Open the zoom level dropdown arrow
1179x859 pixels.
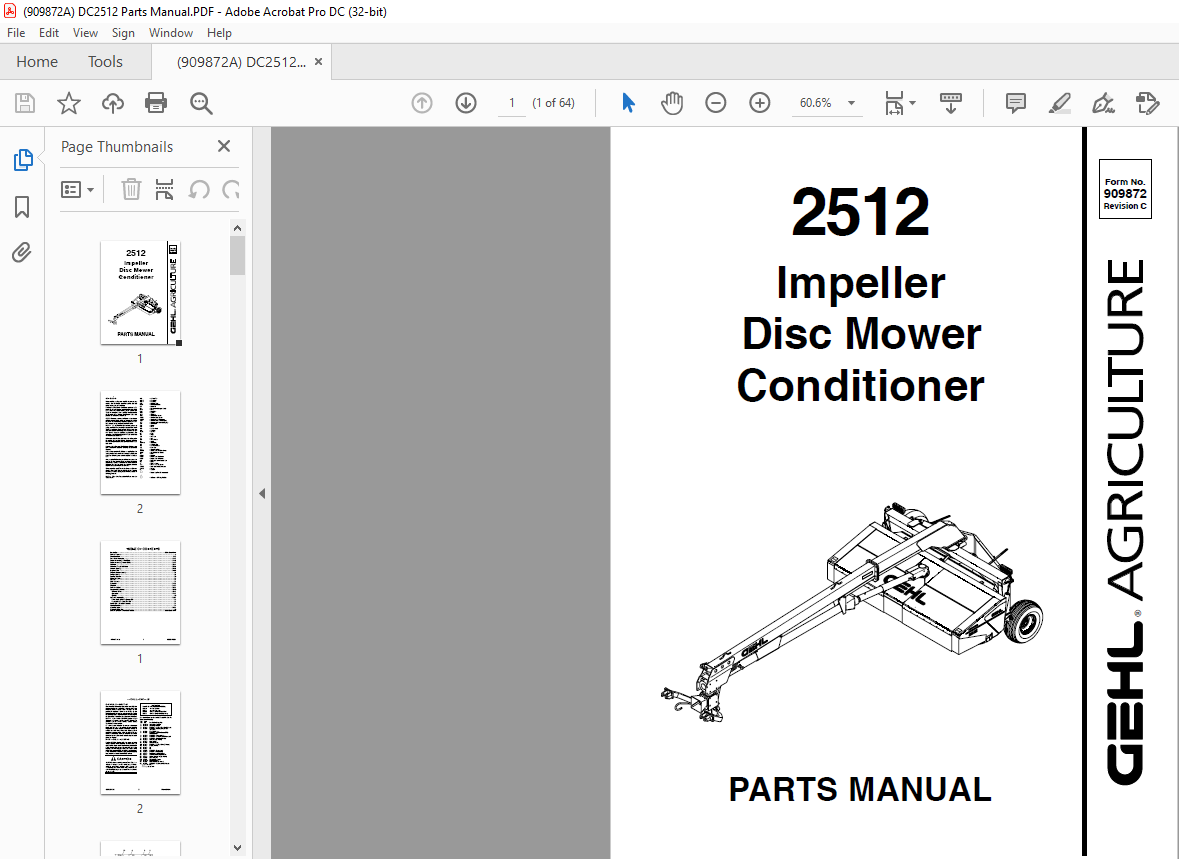pyautogui.click(x=851, y=103)
